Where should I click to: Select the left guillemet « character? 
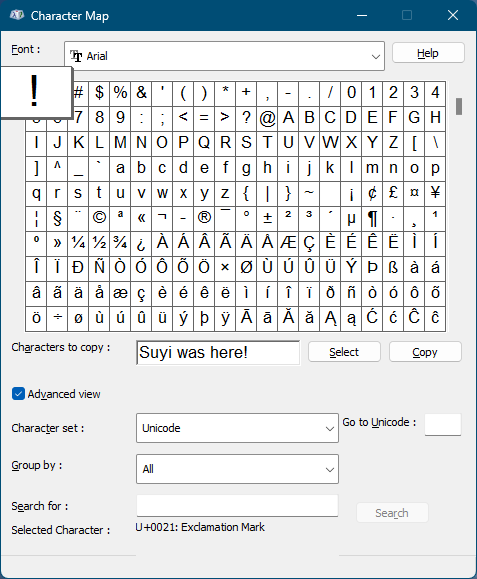141,218
